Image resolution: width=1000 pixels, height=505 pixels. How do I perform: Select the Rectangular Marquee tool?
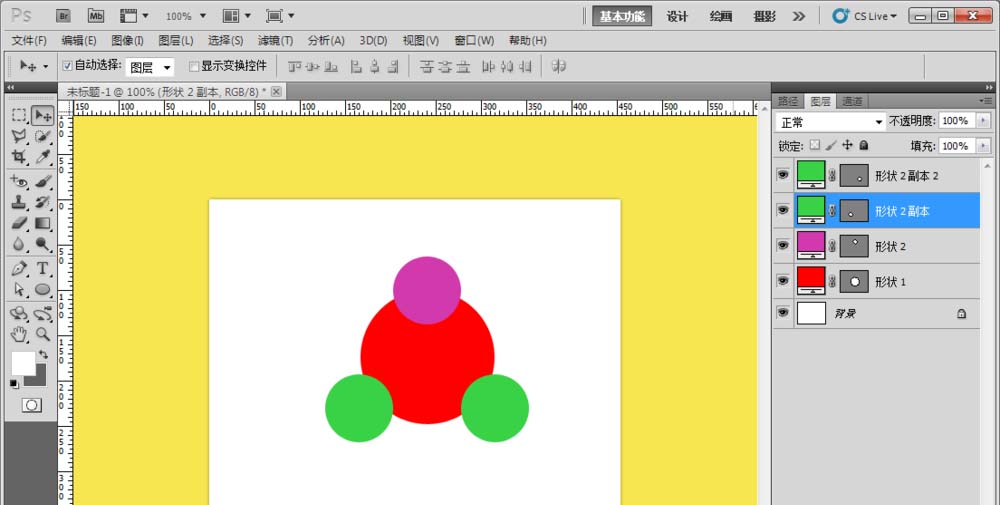19,115
